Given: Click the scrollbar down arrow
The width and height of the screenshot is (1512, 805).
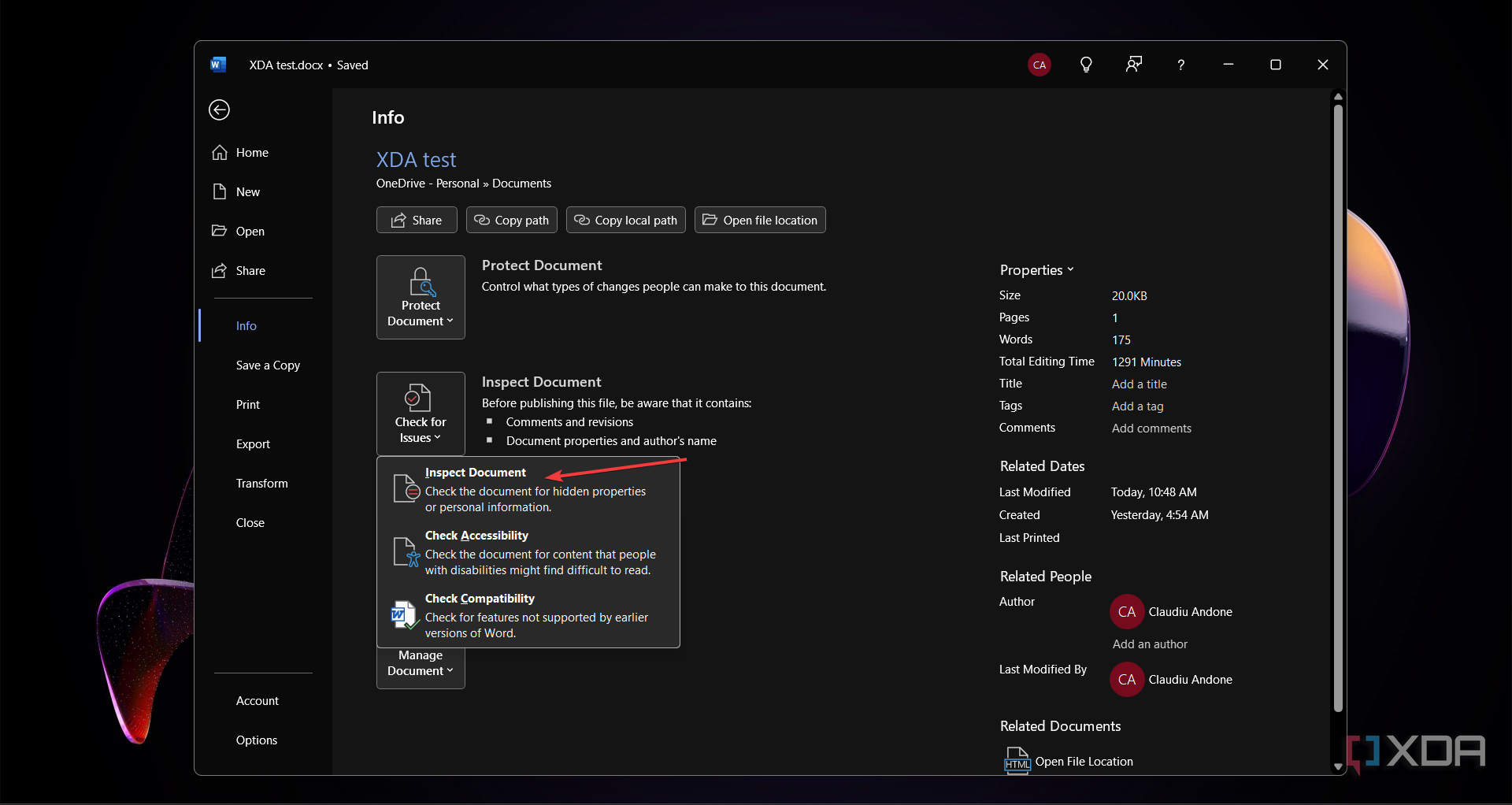Looking at the screenshot, I should tap(1338, 766).
